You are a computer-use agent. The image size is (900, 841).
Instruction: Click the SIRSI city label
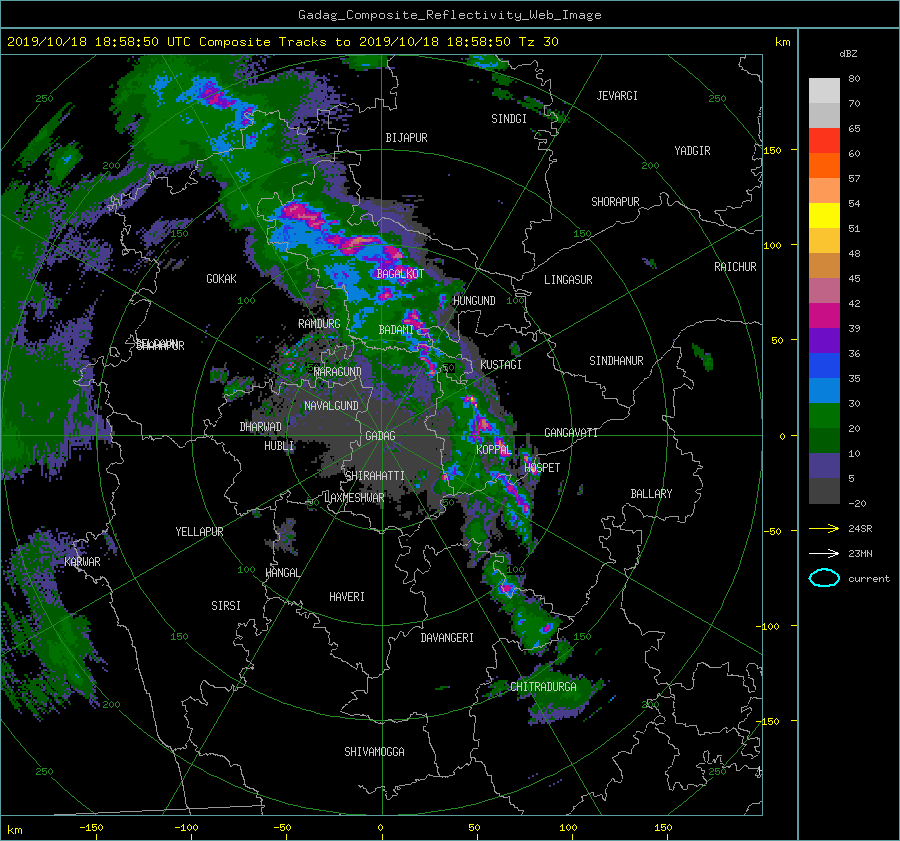226,606
